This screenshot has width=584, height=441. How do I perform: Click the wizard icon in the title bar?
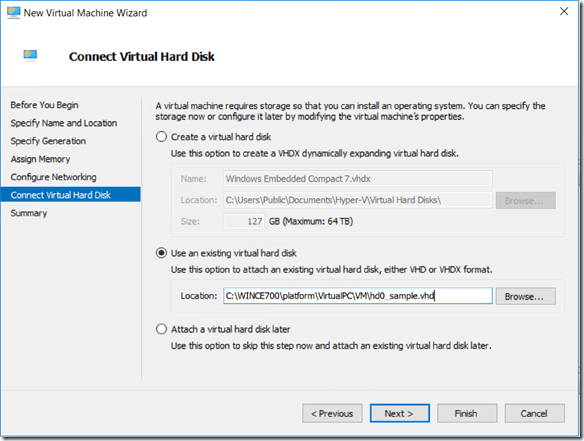pos(13,13)
